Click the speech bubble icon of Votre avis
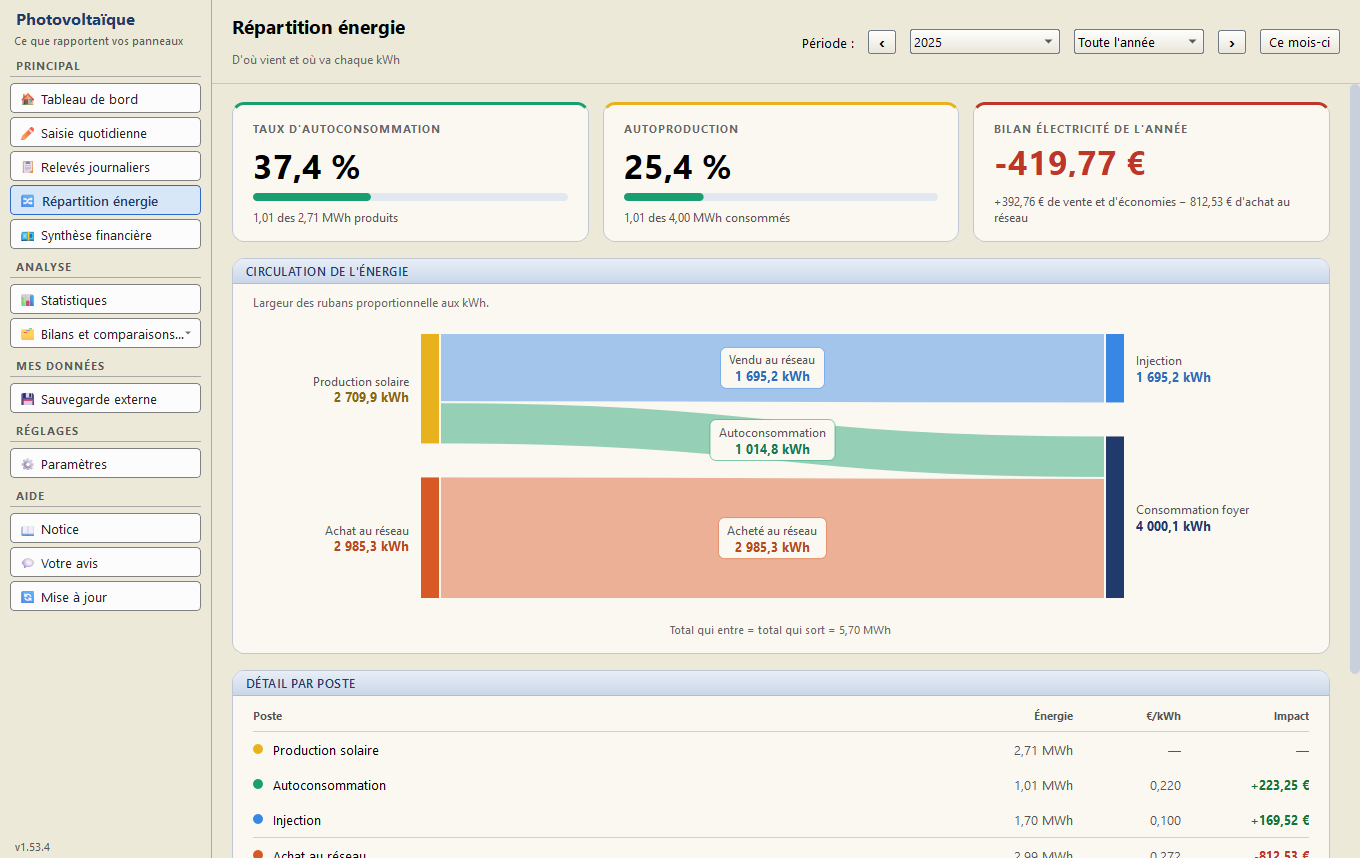This screenshot has width=1360, height=858. (x=28, y=563)
